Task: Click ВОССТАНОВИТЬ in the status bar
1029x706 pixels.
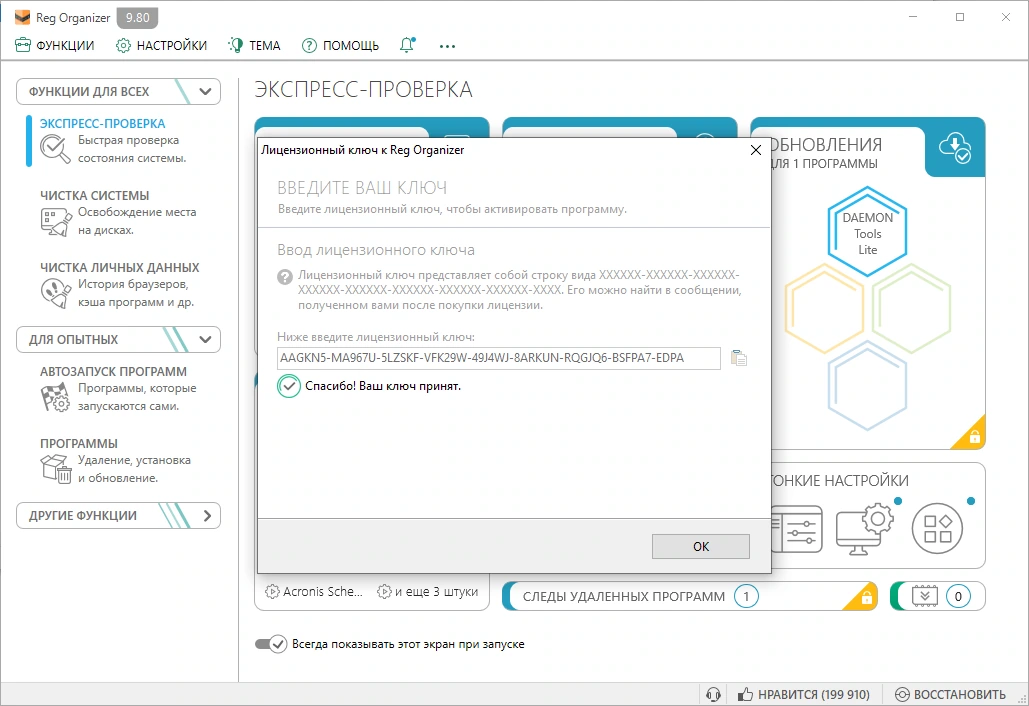Action: pyautogui.click(x=950, y=694)
